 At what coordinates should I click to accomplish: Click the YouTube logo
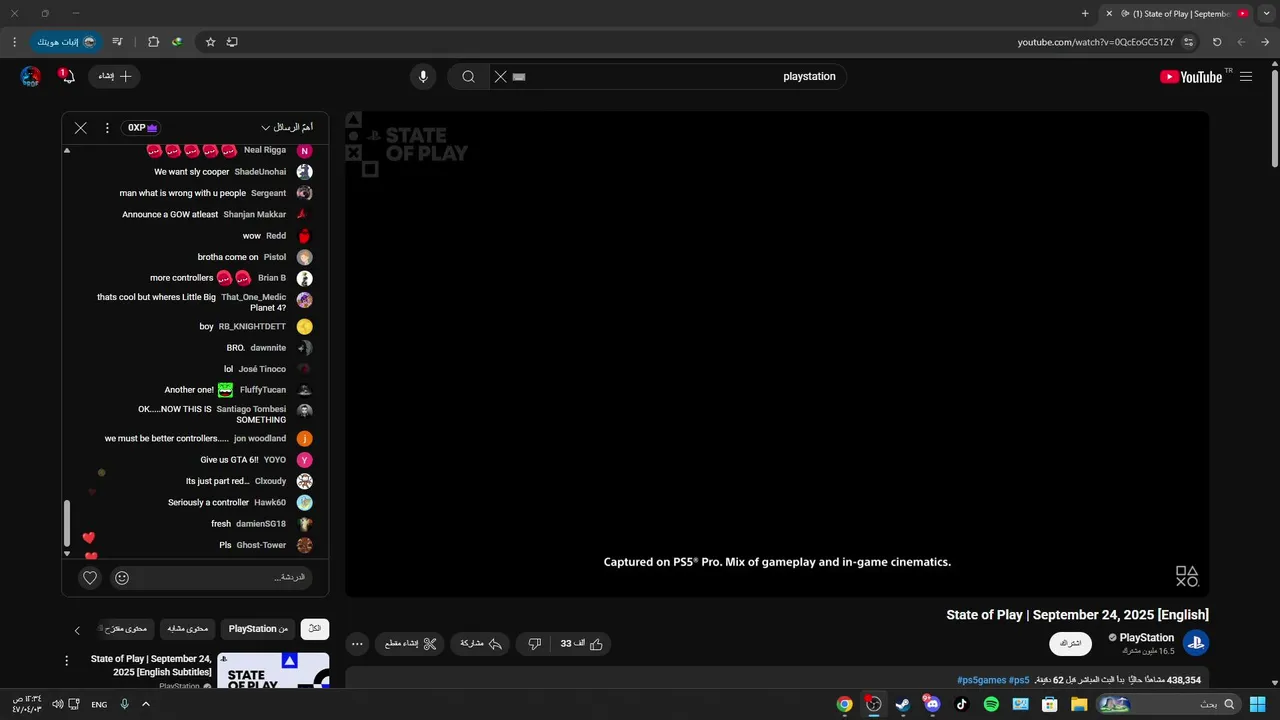pyautogui.click(x=1191, y=77)
